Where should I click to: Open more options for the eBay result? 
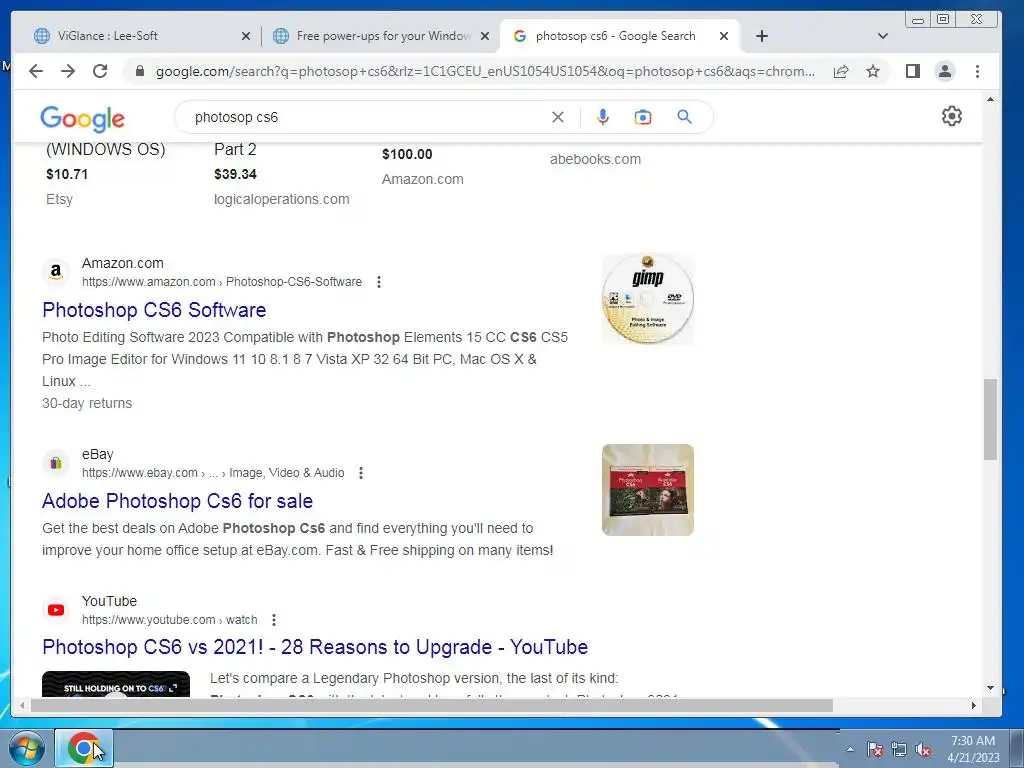click(360, 473)
